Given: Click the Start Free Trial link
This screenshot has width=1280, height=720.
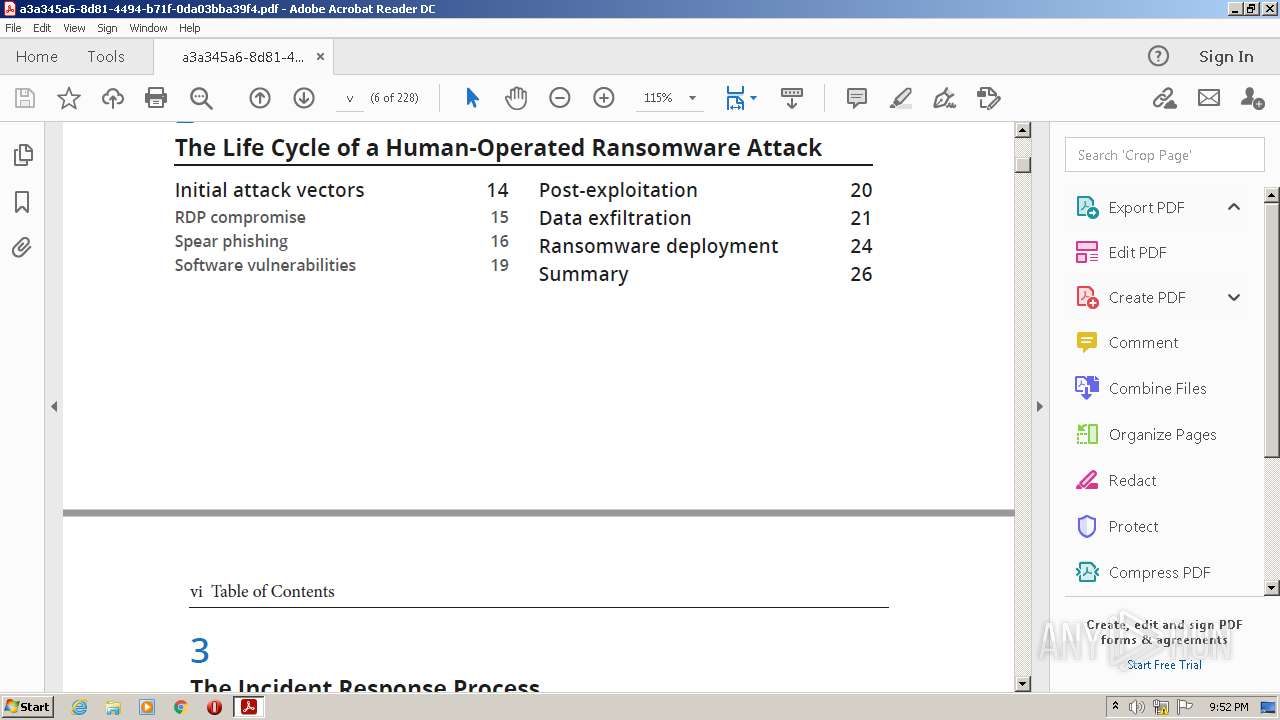Looking at the screenshot, I should pos(1164,665).
